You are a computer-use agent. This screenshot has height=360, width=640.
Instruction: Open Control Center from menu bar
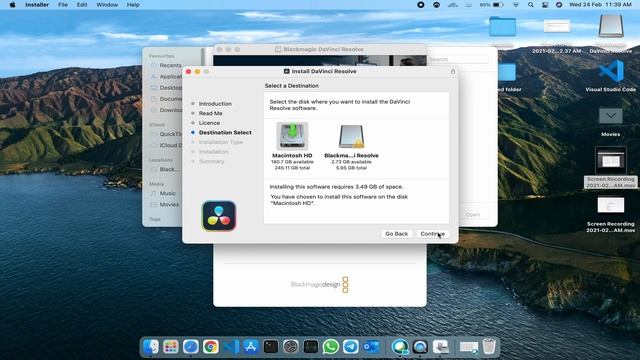545,5
